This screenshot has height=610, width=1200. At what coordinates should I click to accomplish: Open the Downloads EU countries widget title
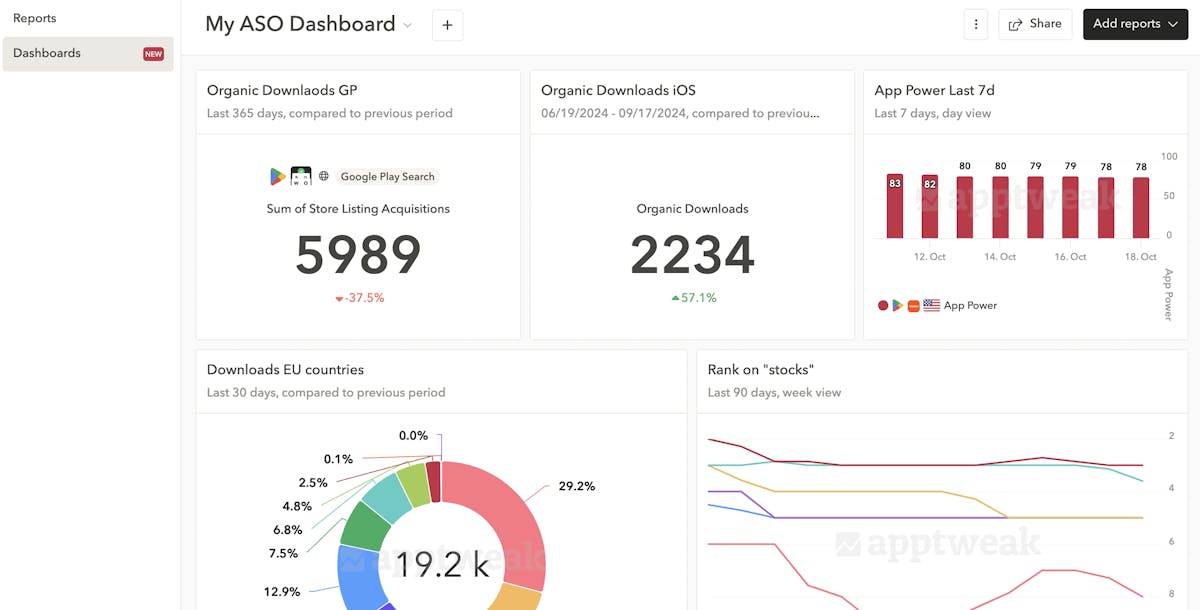point(285,370)
